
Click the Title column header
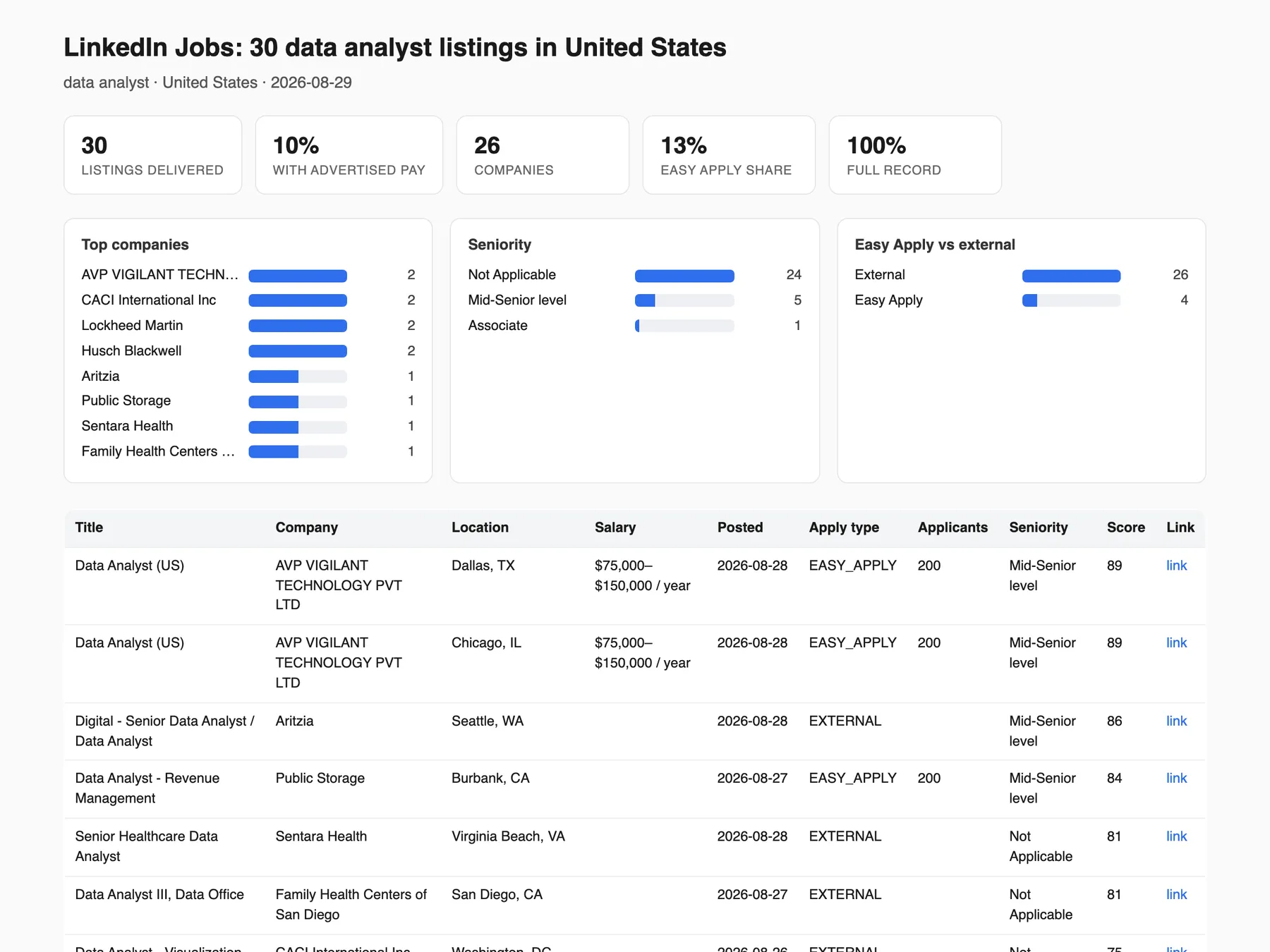point(89,527)
